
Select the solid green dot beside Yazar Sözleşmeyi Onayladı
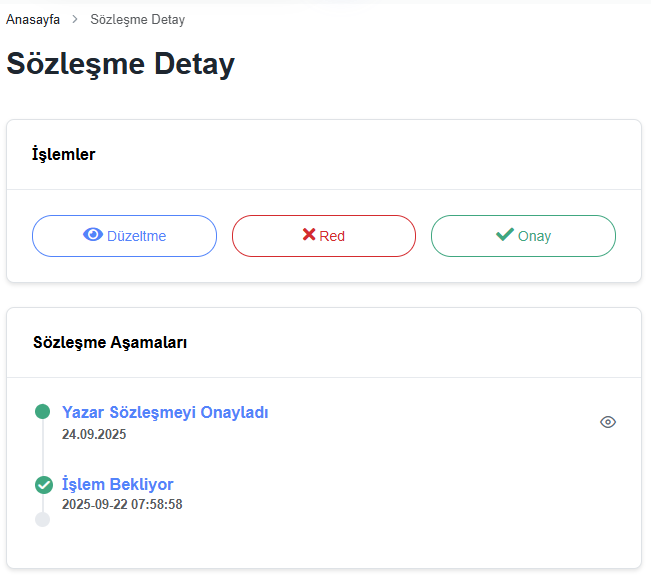pyautogui.click(x=42, y=412)
